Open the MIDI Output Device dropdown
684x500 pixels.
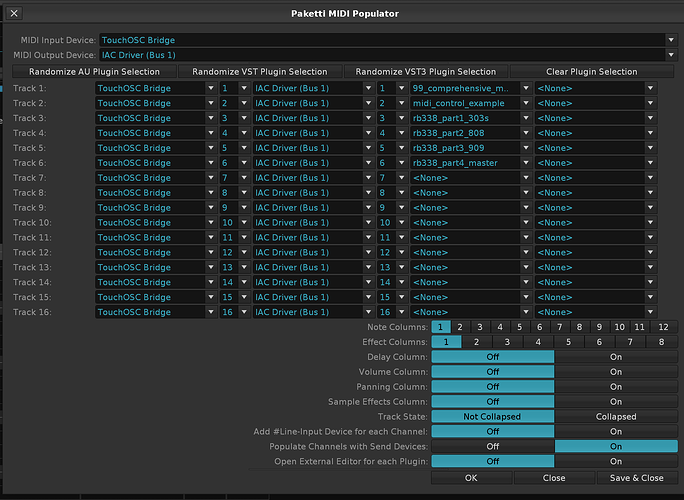[x=388, y=55]
